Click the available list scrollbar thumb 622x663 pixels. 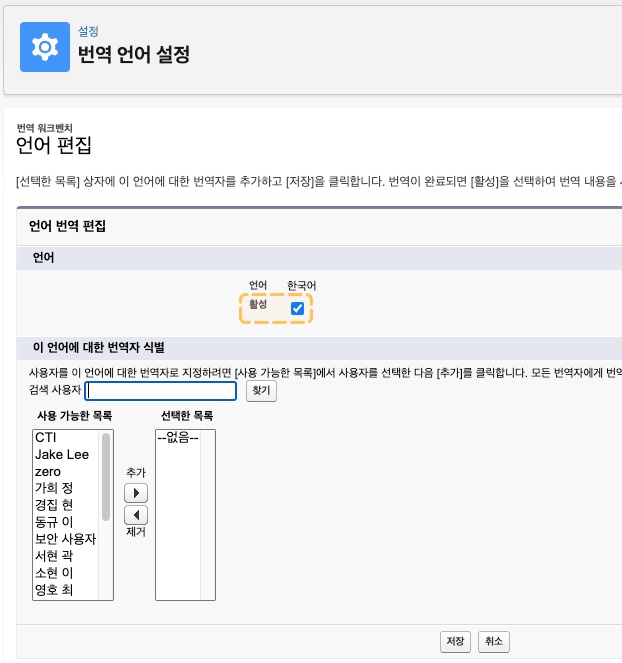tap(106, 476)
